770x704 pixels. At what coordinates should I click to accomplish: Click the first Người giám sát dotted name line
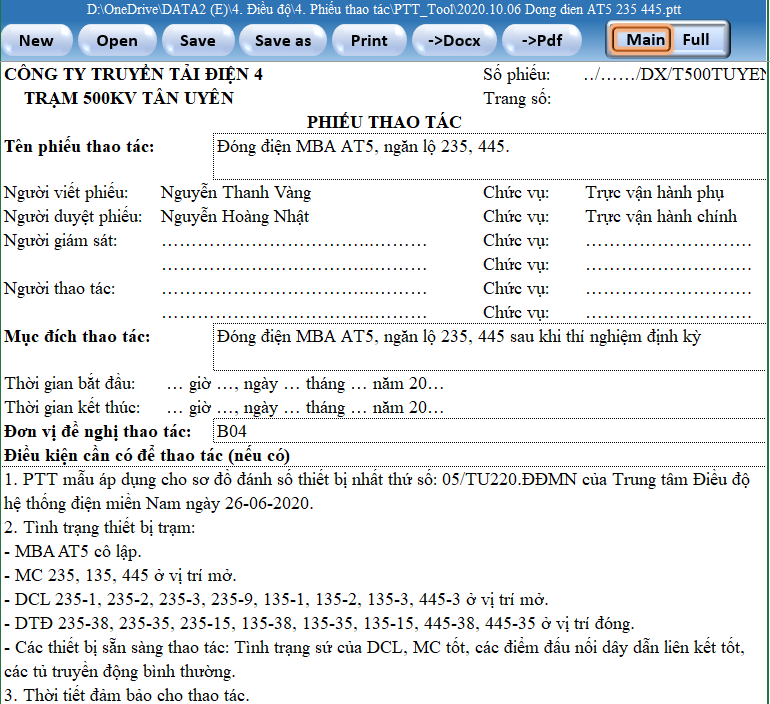pos(294,241)
